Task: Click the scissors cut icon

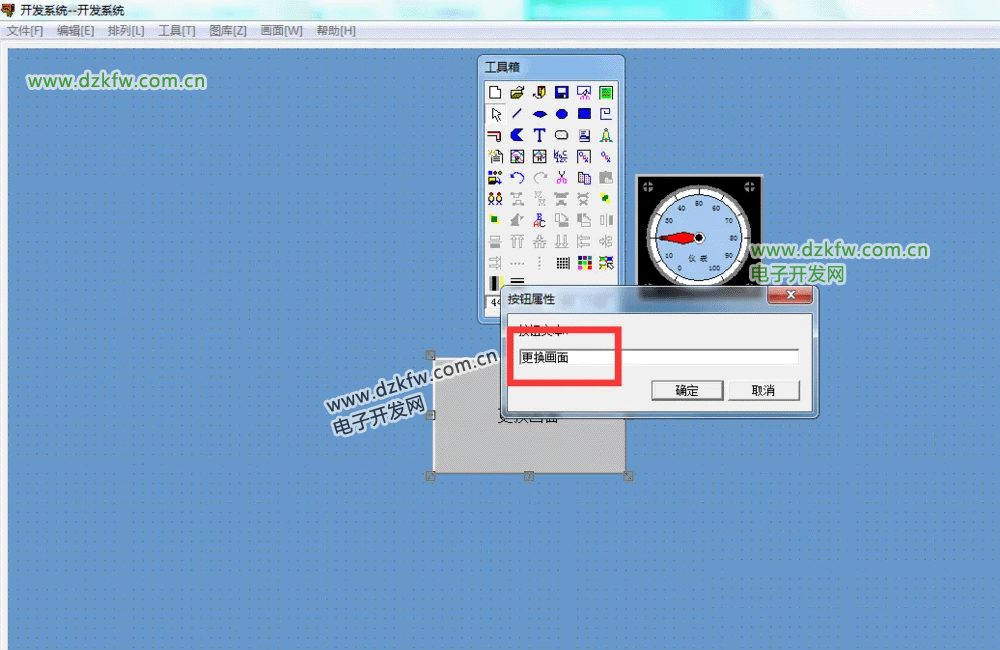Action: click(x=562, y=178)
